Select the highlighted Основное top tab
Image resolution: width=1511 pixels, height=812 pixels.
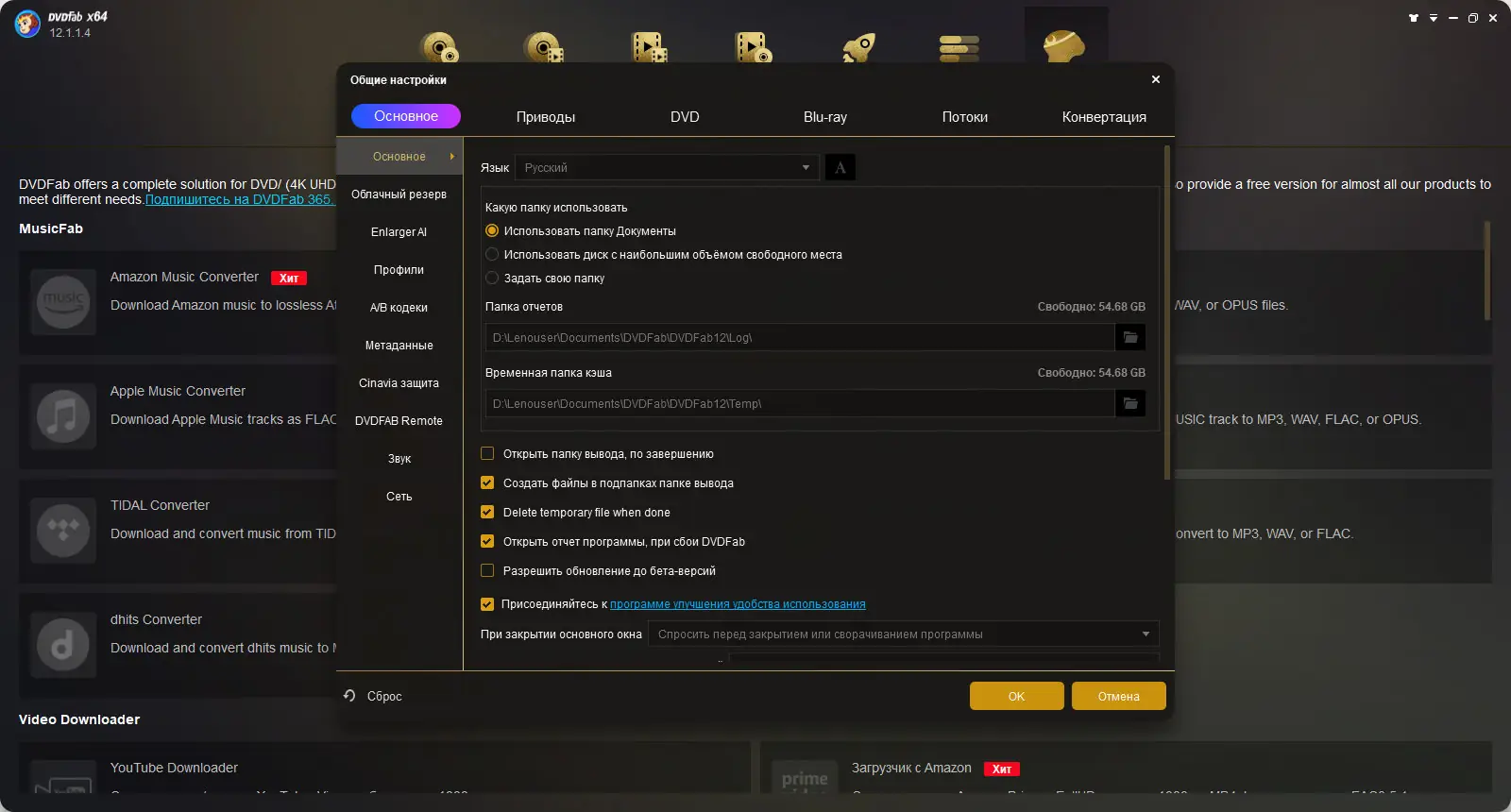[x=406, y=116]
